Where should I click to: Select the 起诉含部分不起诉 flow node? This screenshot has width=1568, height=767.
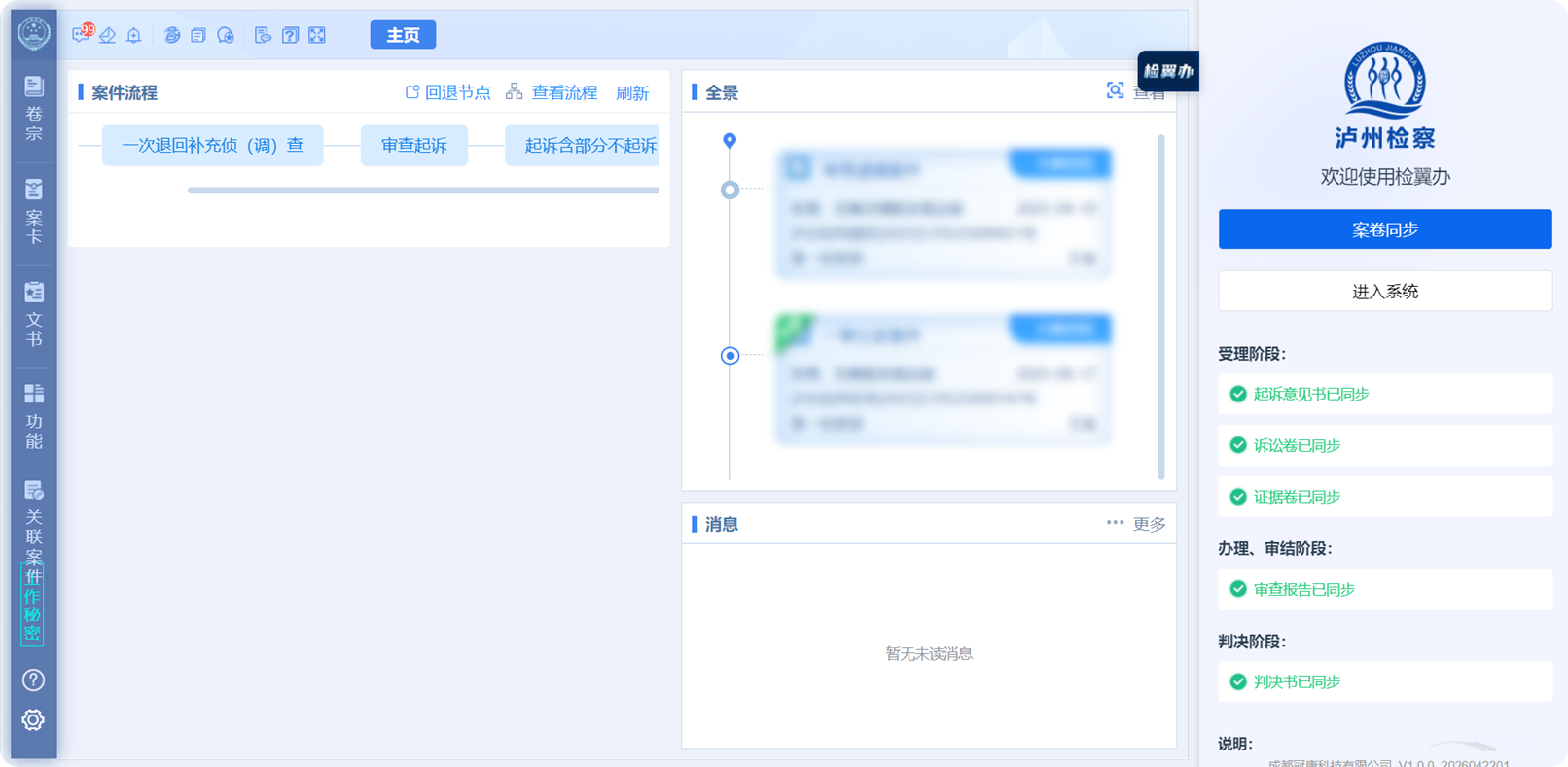(x=583, y=146)
